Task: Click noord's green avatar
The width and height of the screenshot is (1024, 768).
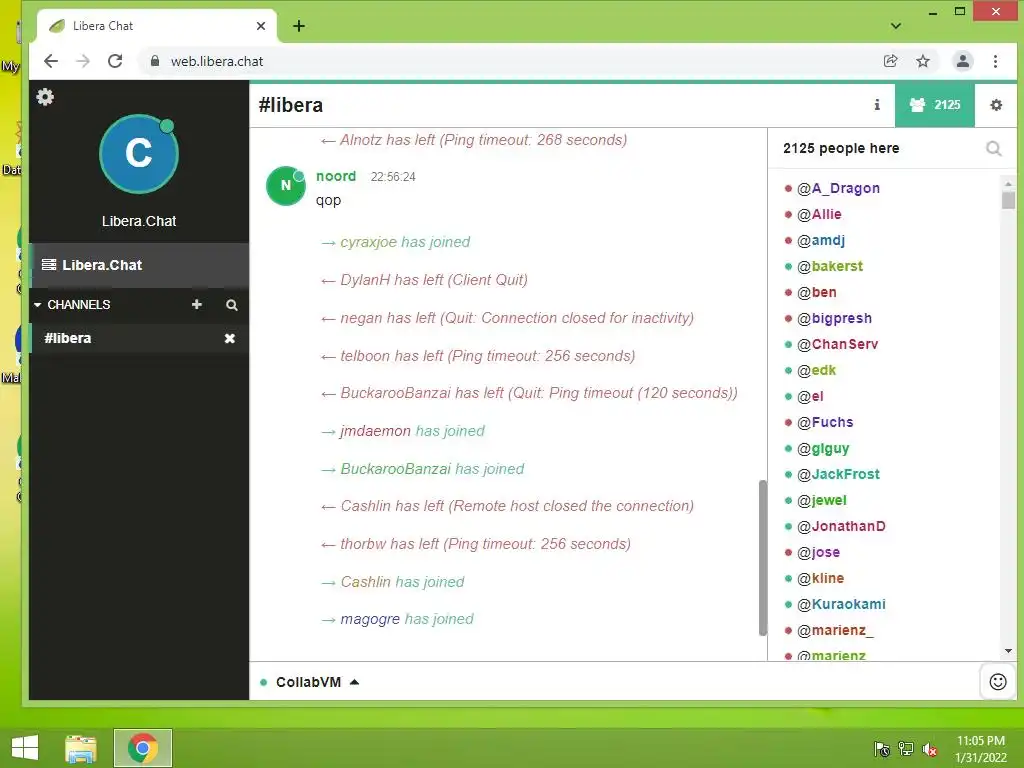Action: 285,186
